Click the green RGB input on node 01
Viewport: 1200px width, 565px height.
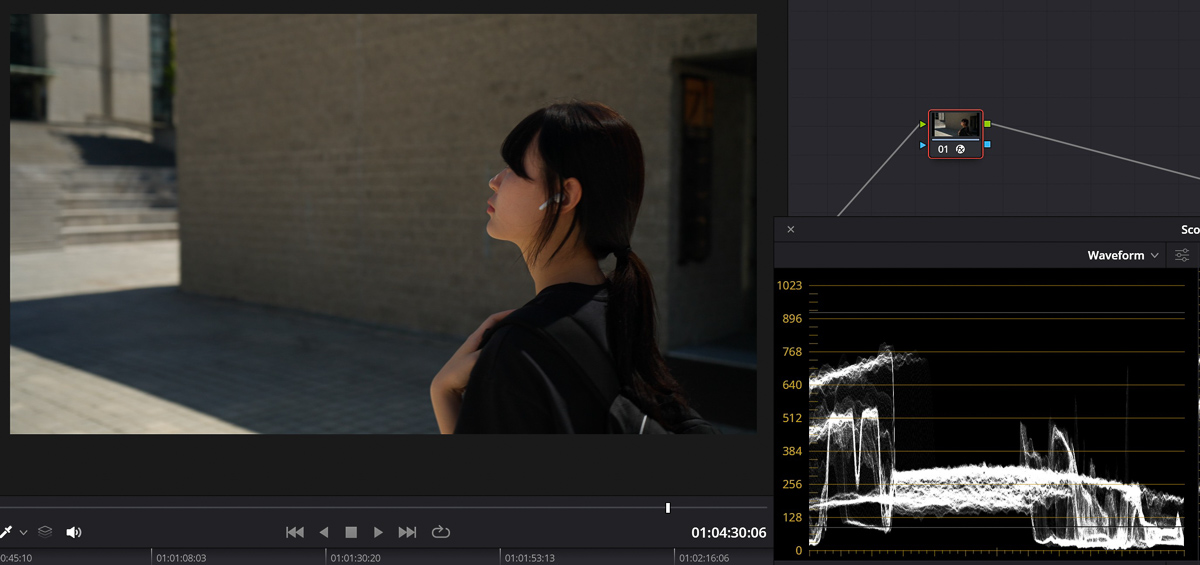(x=922, y=125)
